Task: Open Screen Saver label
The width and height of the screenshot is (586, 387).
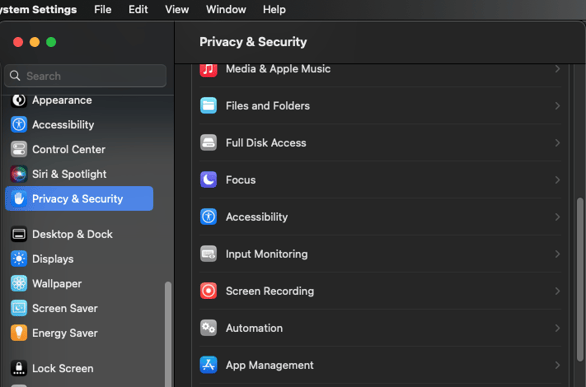Action: (65, 308)
